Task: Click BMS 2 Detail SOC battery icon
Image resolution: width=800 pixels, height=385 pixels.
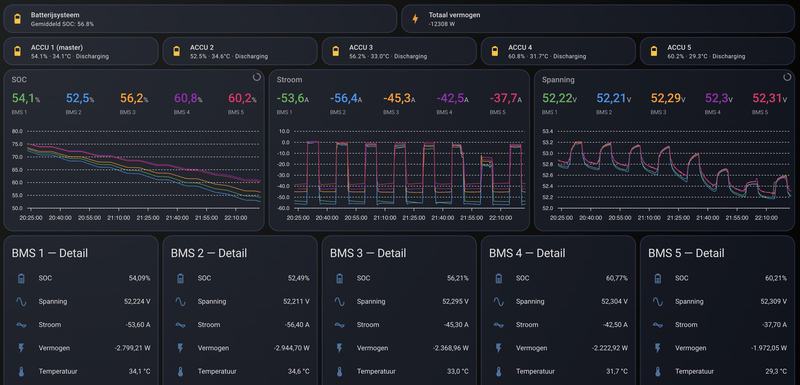Action: click(180, 278)
